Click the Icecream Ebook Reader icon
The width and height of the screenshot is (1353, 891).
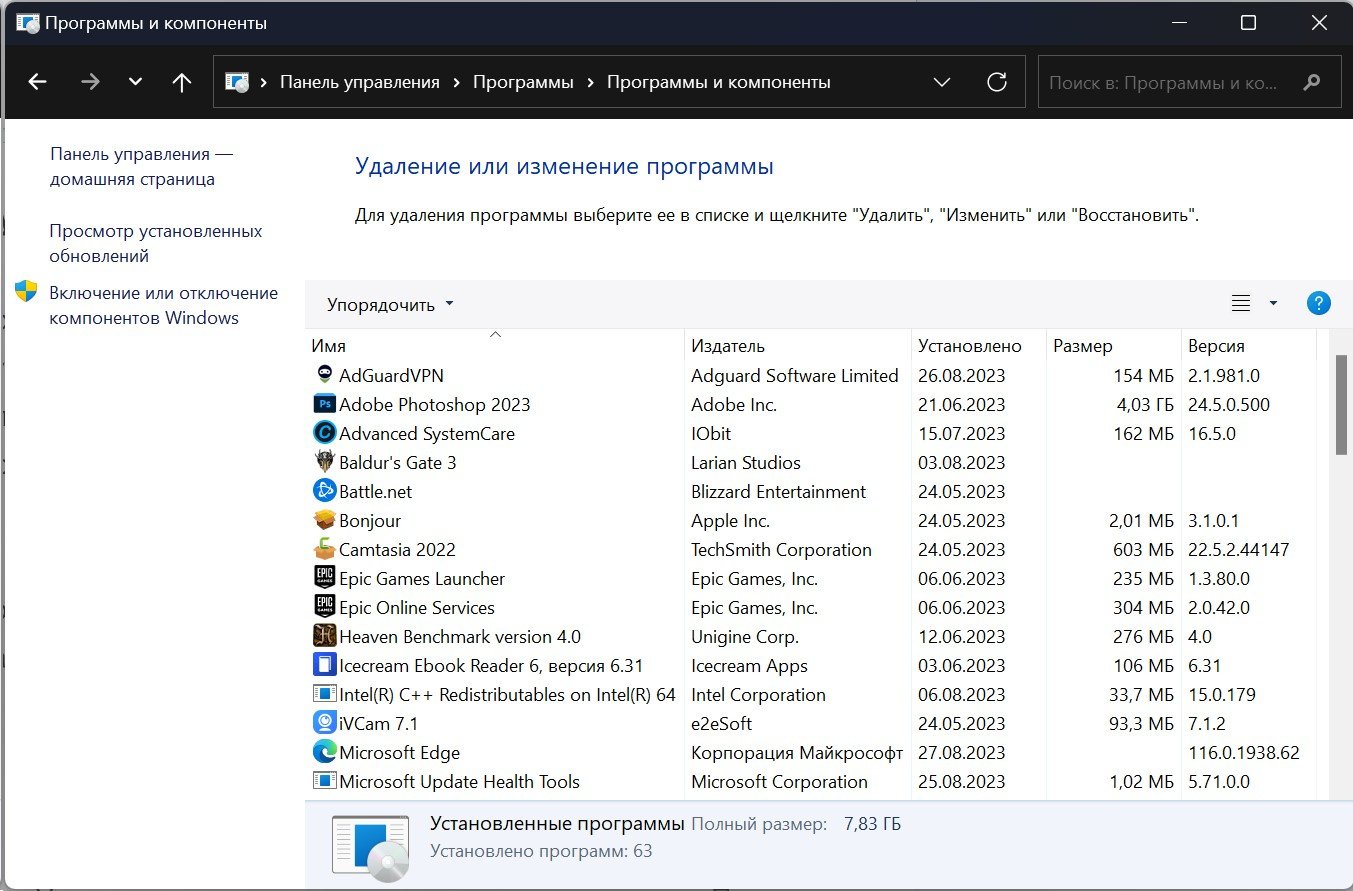click(324, 665)
